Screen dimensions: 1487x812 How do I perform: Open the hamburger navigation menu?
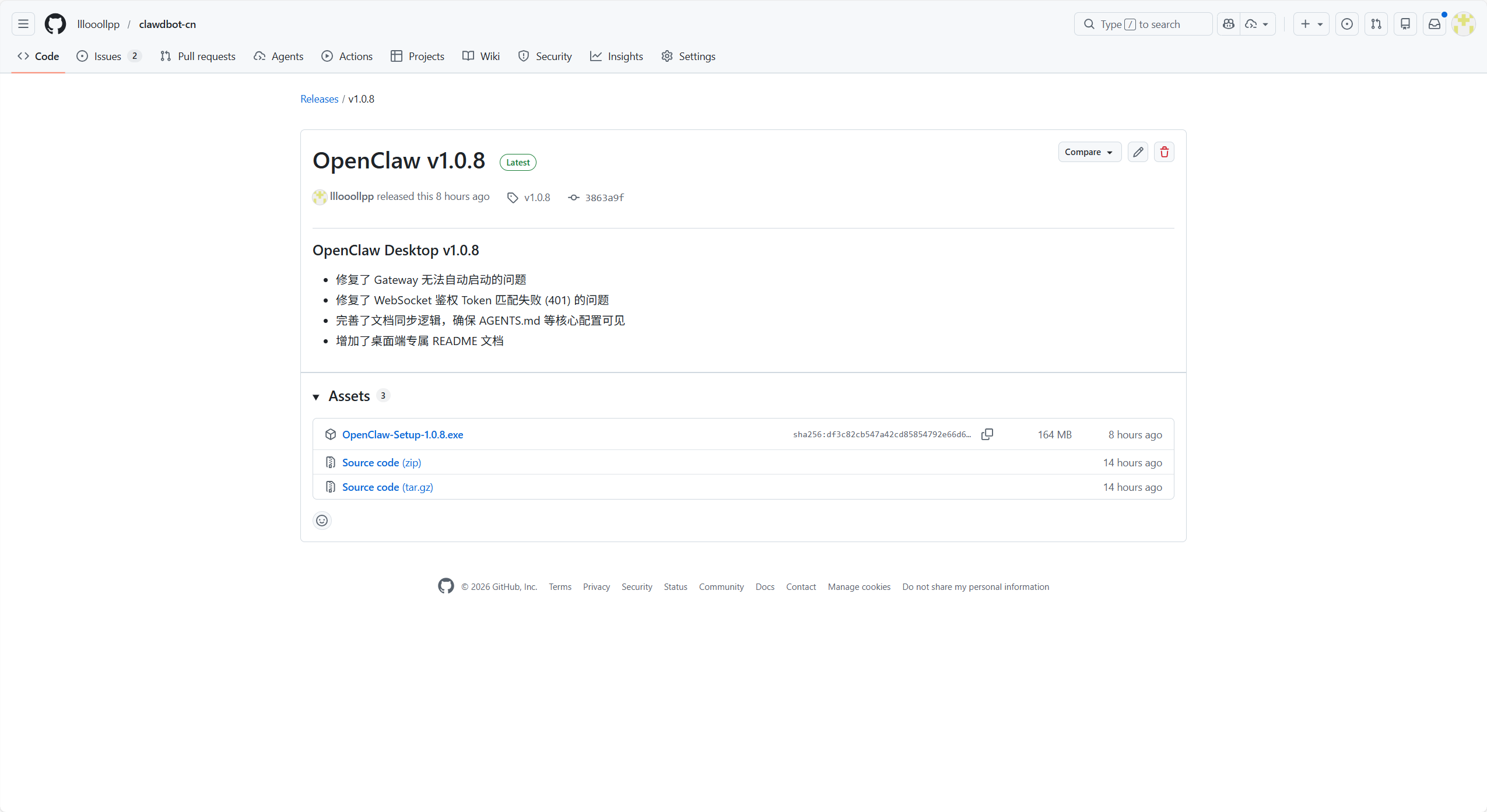(x=23, y=24)
